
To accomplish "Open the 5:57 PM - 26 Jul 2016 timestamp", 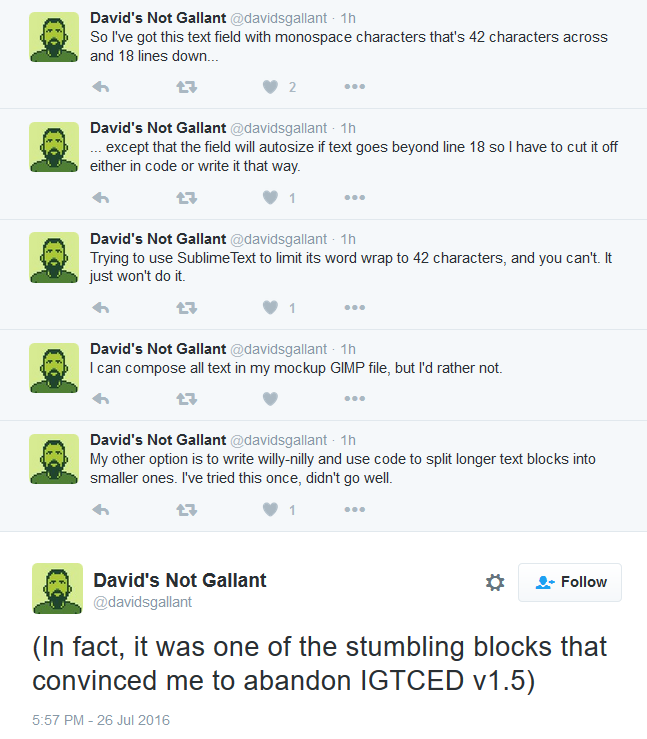I will point(101,720).
